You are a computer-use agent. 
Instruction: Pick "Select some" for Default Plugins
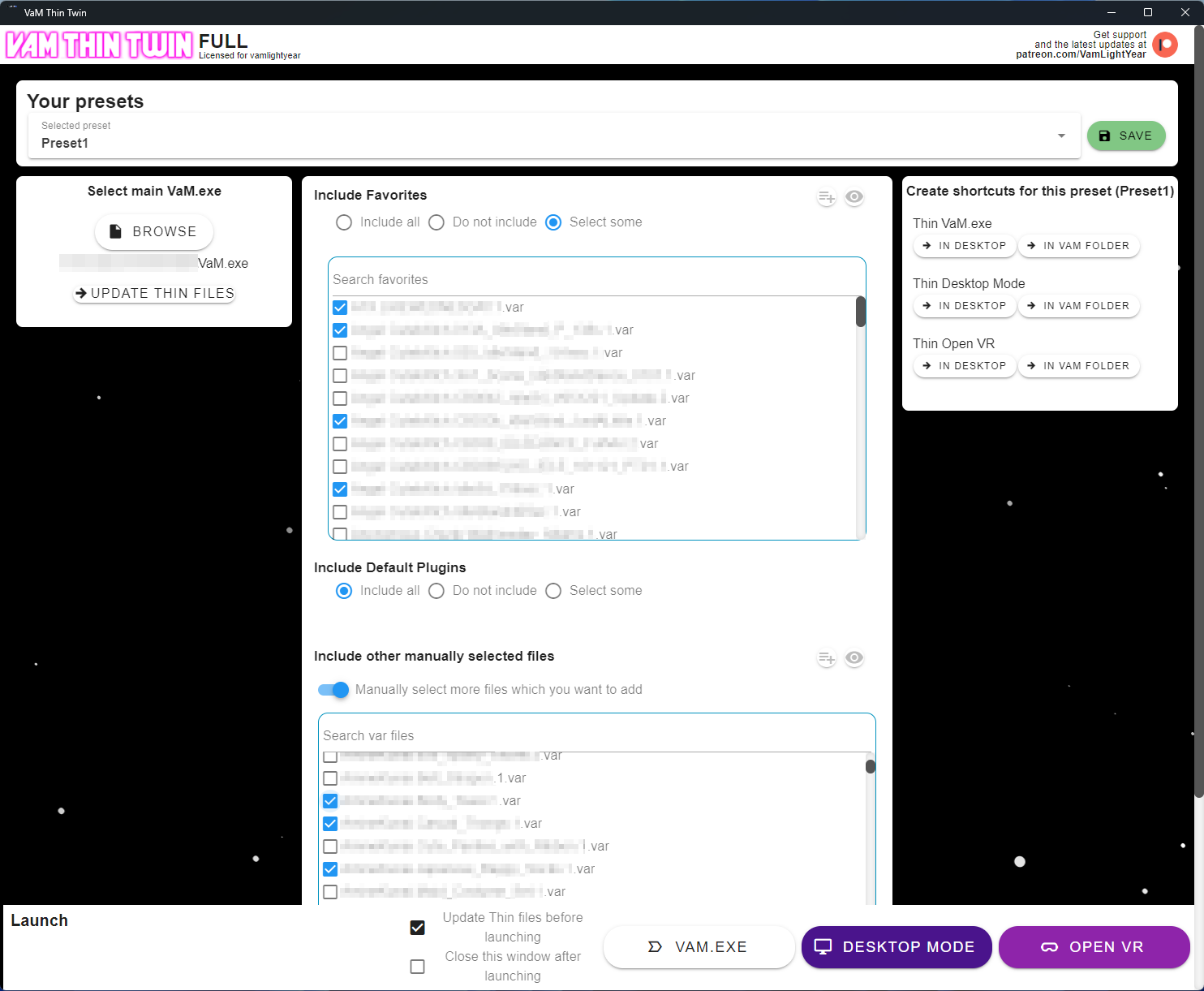[553, 591]
